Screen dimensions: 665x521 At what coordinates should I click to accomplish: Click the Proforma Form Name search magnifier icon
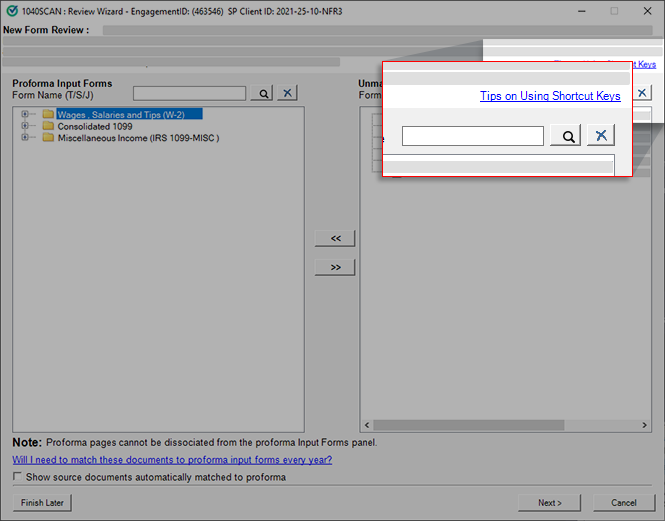262,93
